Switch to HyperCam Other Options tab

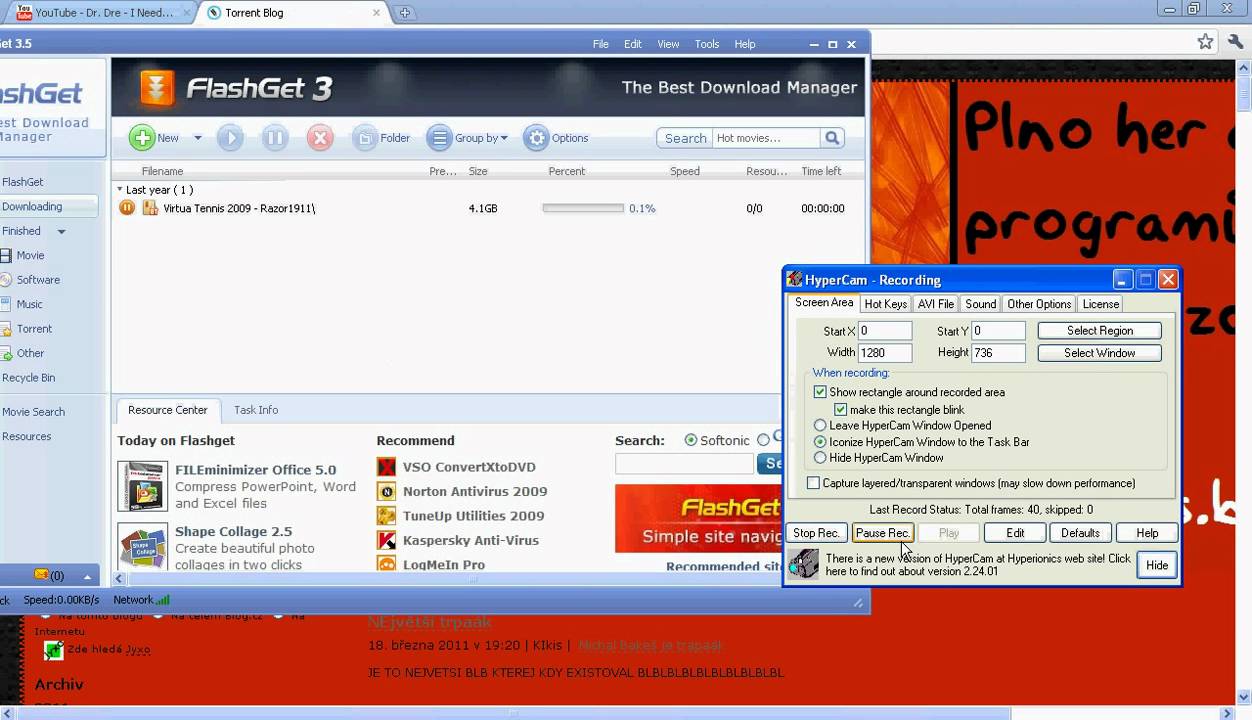(x=1039, y=304)
